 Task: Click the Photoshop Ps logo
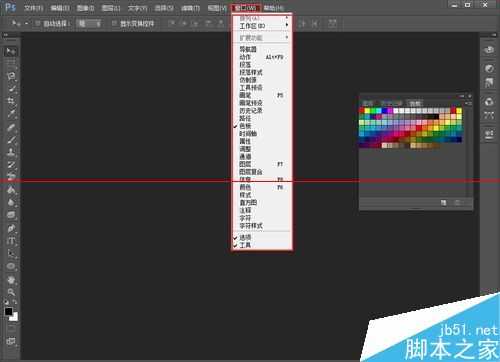point(10,7)
